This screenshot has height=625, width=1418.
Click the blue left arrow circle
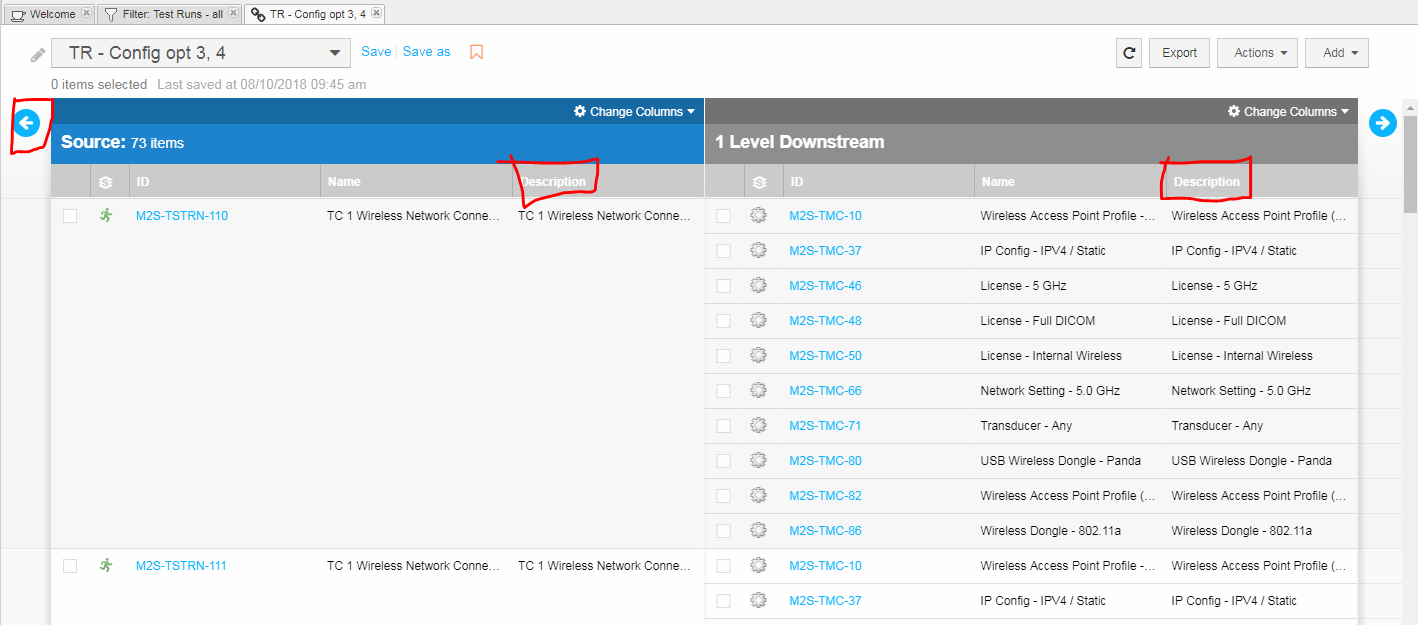pos(26,123)
